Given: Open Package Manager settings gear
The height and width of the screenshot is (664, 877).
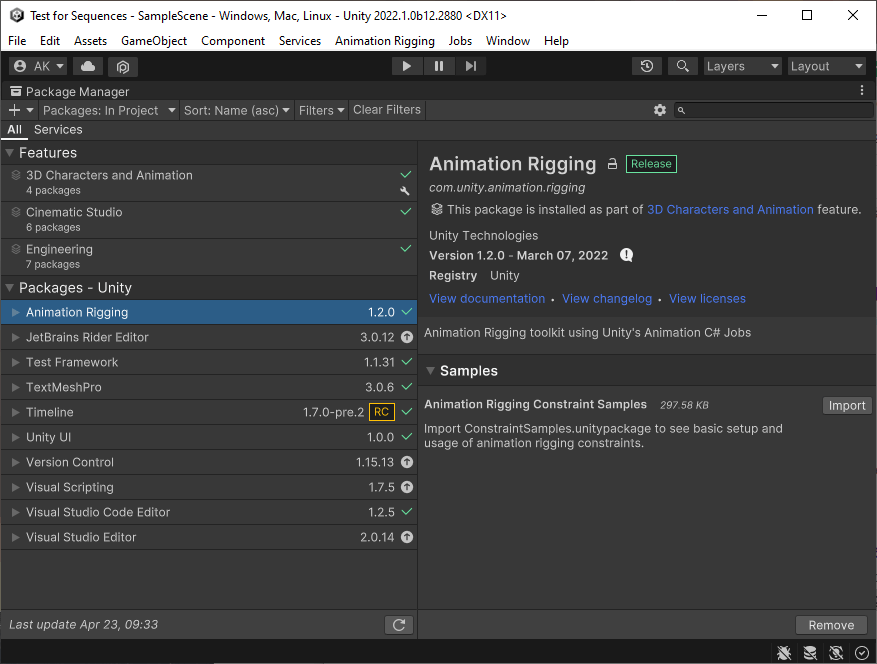Looking at the screenshot, I should 659,110.
